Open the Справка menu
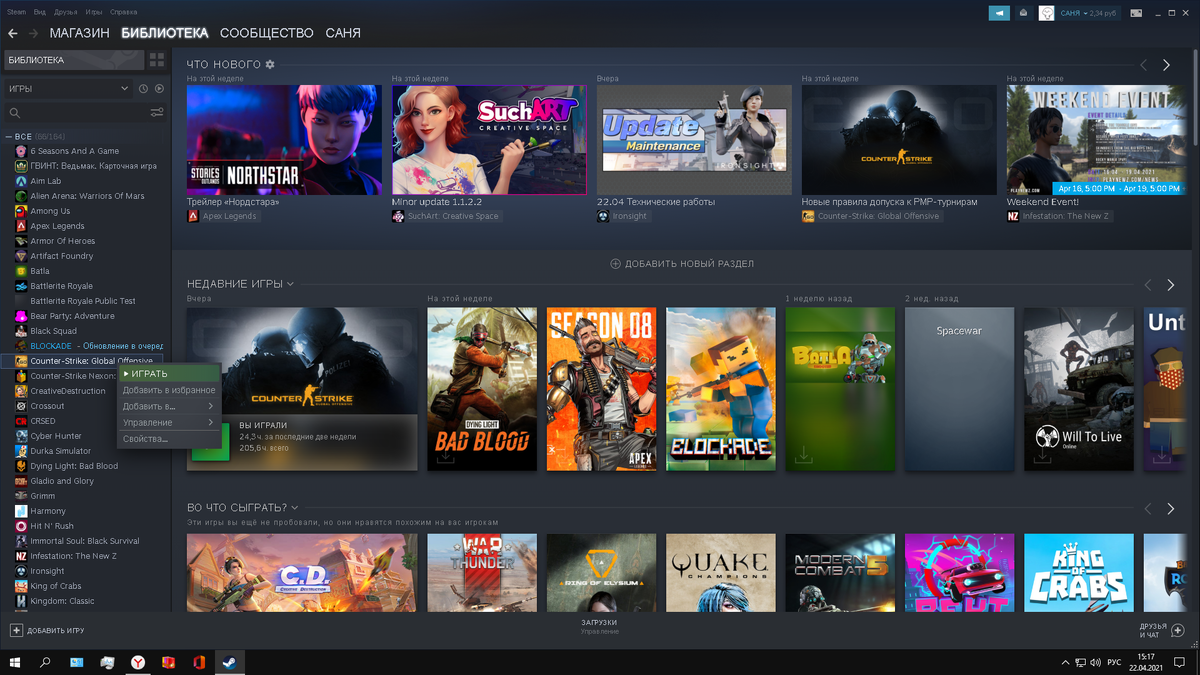The width and height of the screenshot is (1200, 675). 124,12
